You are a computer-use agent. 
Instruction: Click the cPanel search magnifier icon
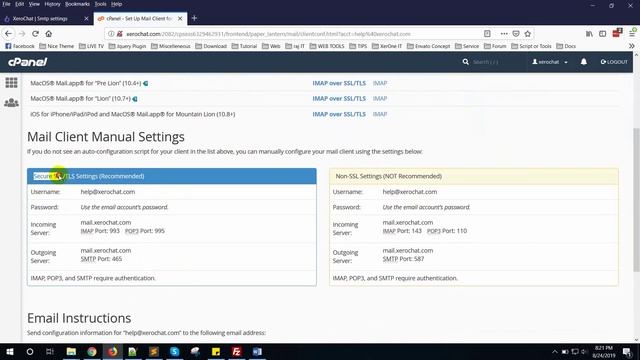click(466, 62)
